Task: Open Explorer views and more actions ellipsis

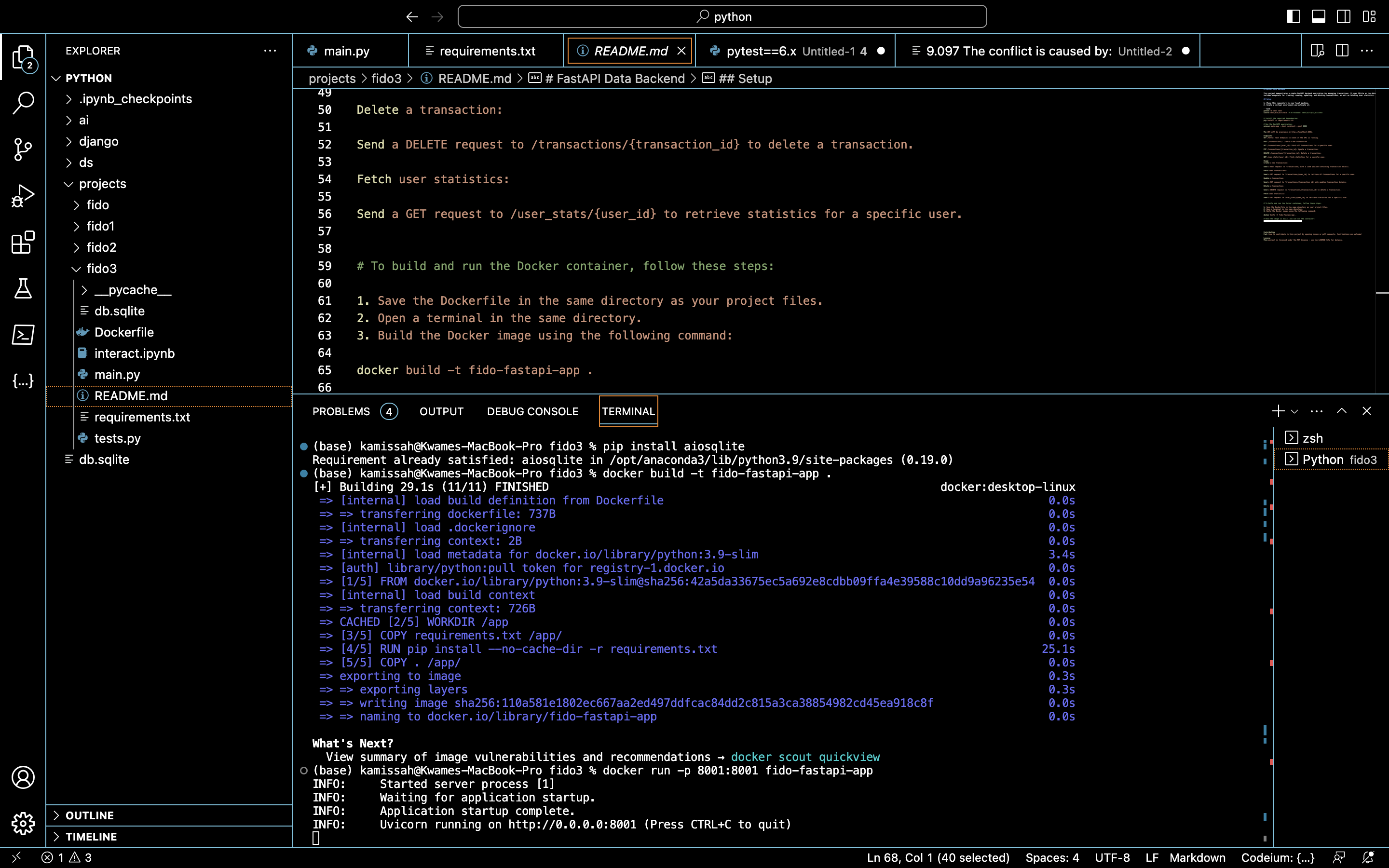Action: pos(270,51)
